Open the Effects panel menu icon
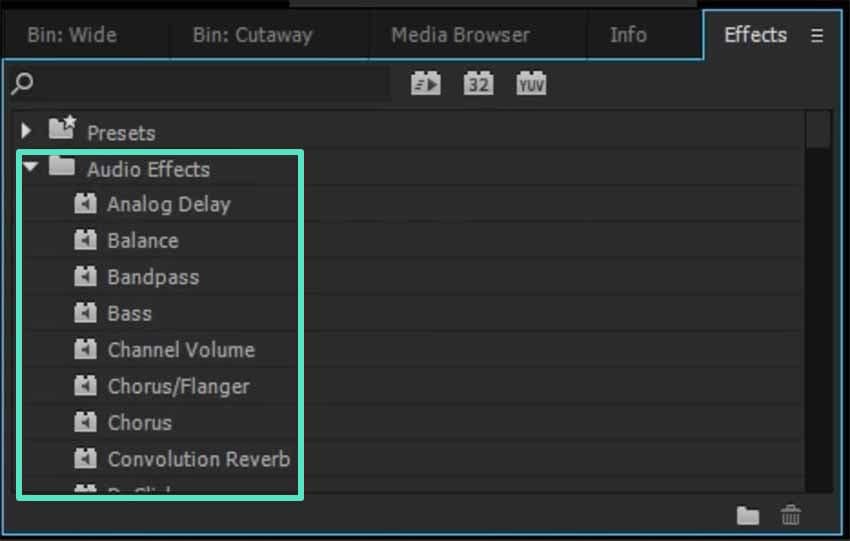This screenshot has width=850, height=541. 817,35
